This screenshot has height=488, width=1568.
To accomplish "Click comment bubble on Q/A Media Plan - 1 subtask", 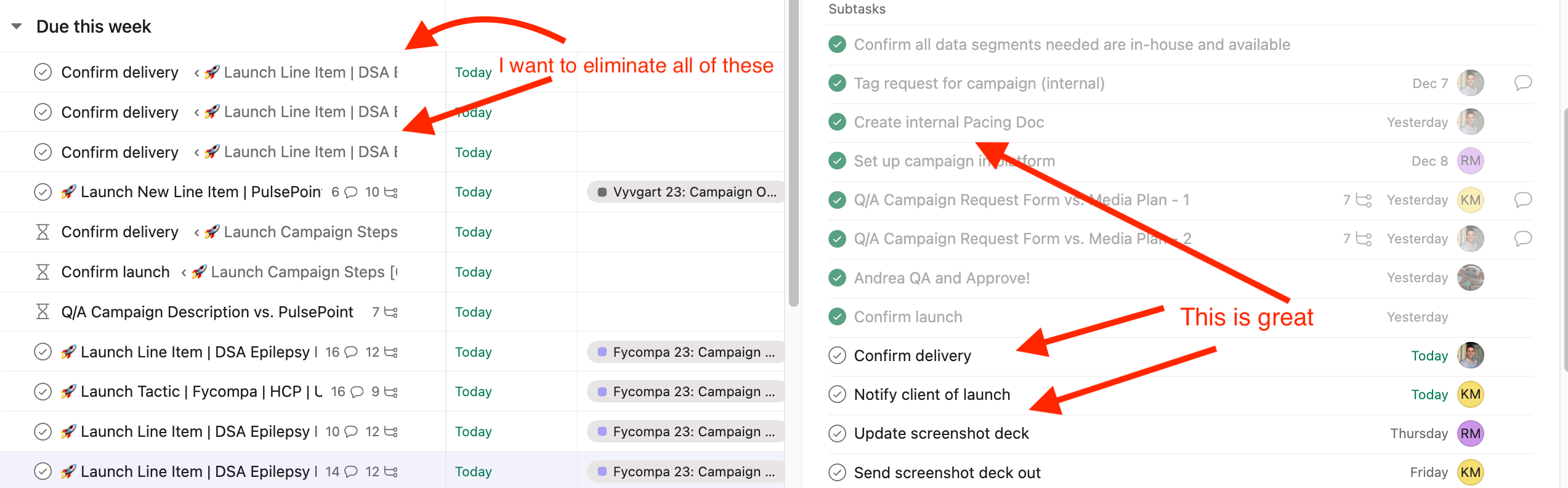I will 1523,200.
